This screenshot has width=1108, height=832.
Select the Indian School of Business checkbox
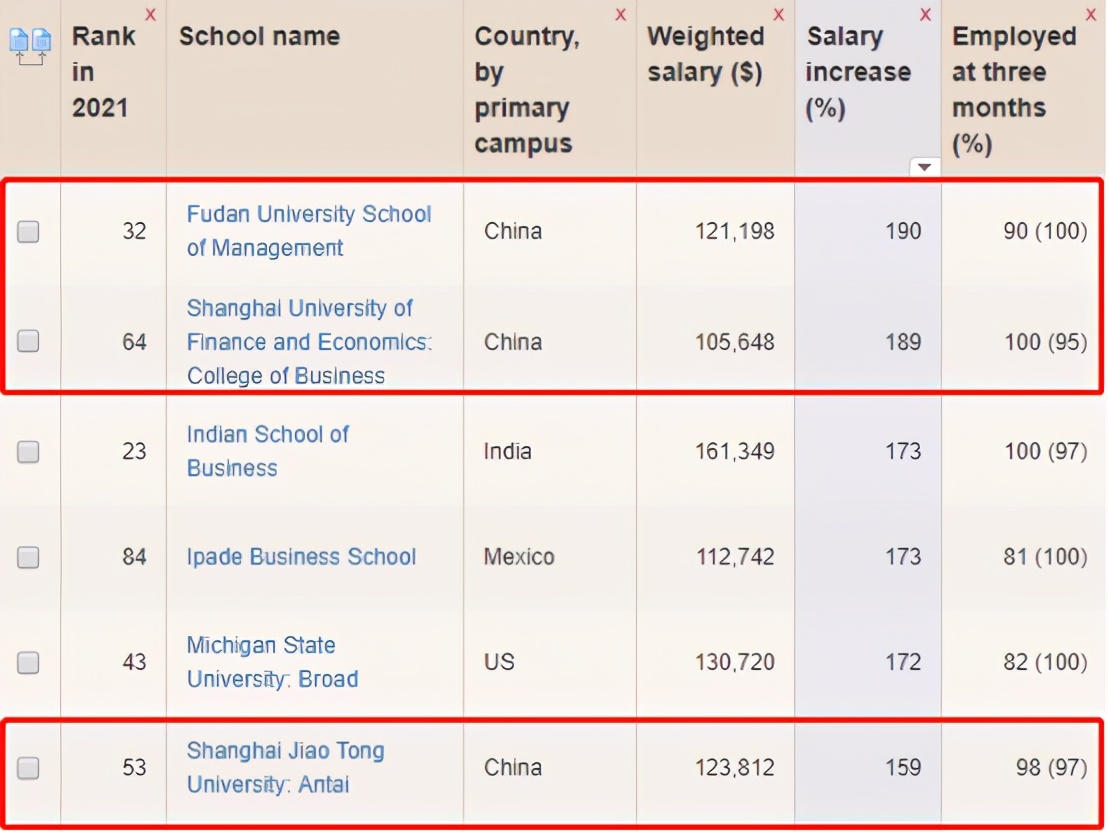click(29, 452)
